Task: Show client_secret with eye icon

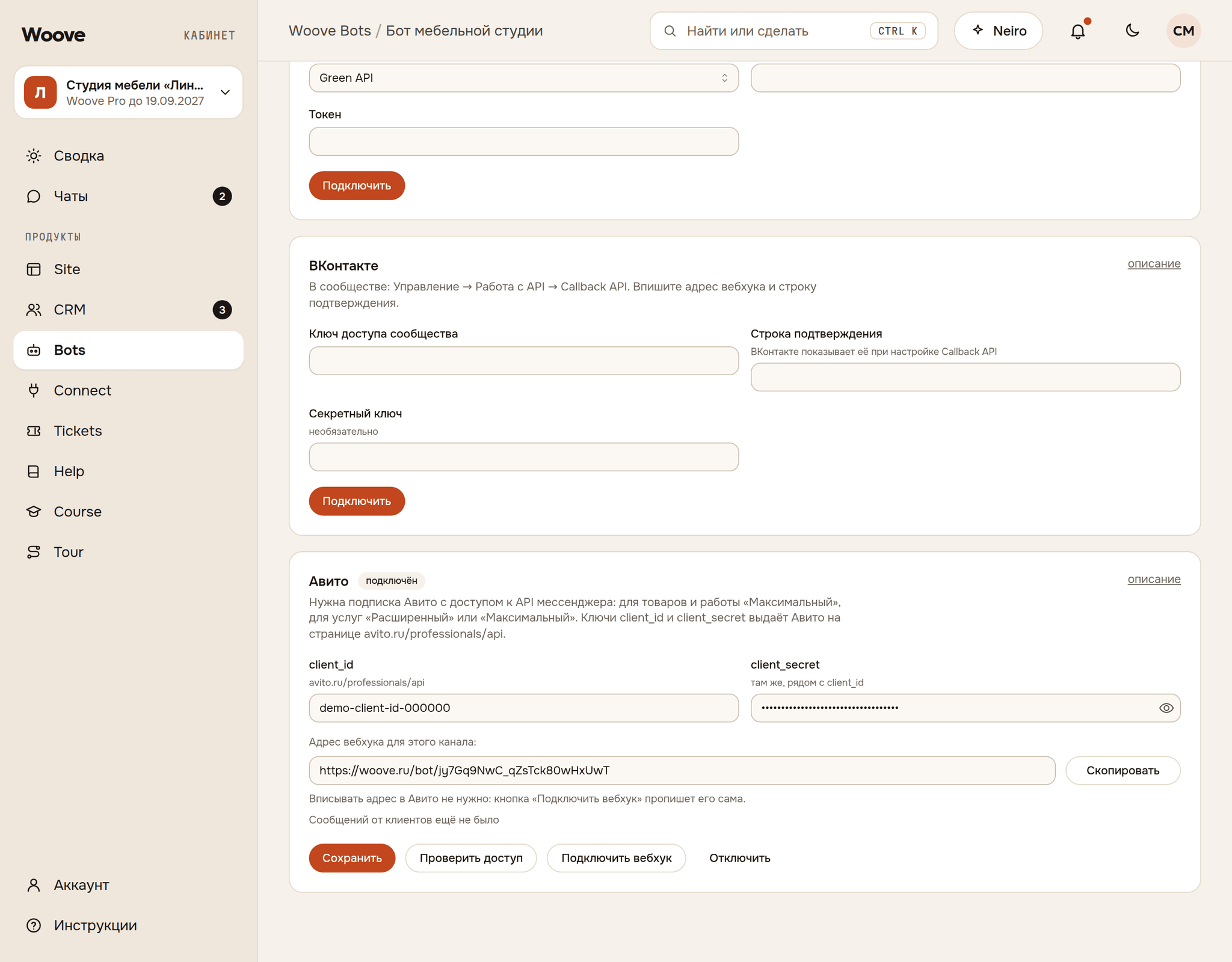Action: pyautogui.click(x=1166, y=708)
